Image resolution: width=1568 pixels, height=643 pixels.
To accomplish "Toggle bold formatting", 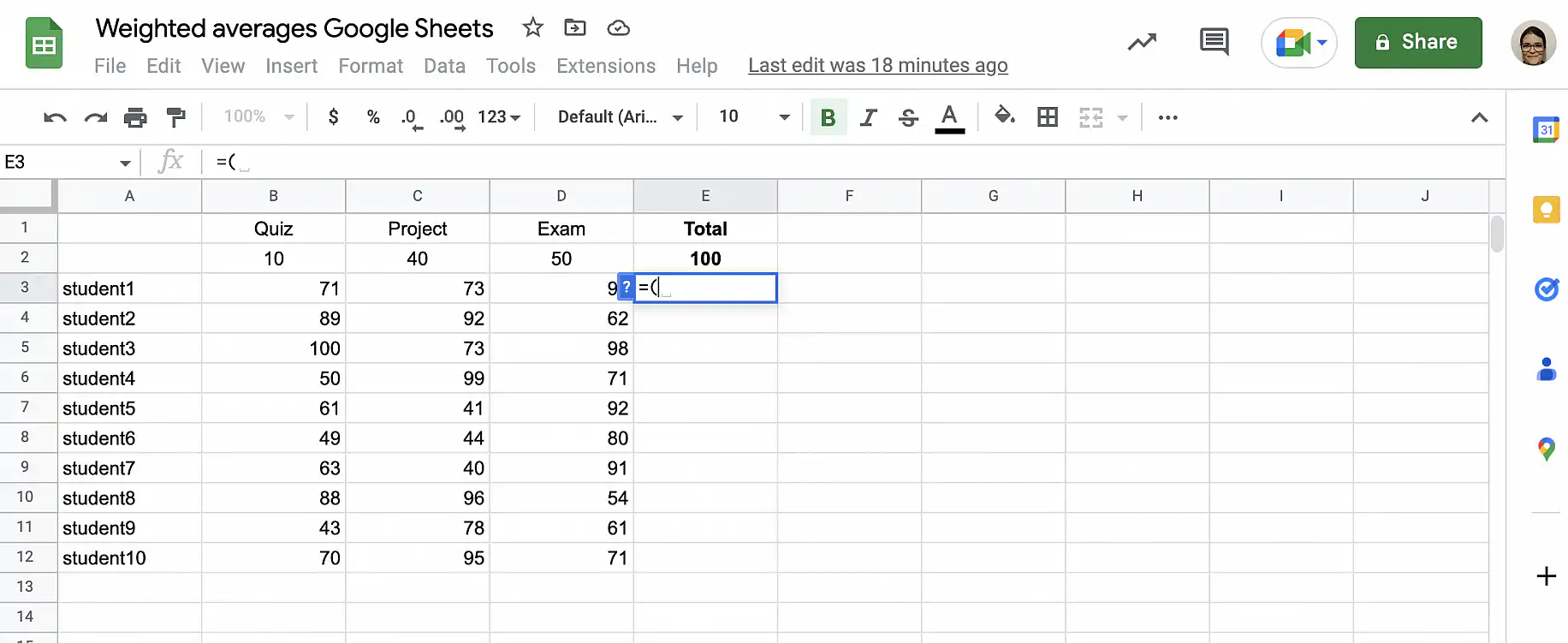I will (828, 117).
